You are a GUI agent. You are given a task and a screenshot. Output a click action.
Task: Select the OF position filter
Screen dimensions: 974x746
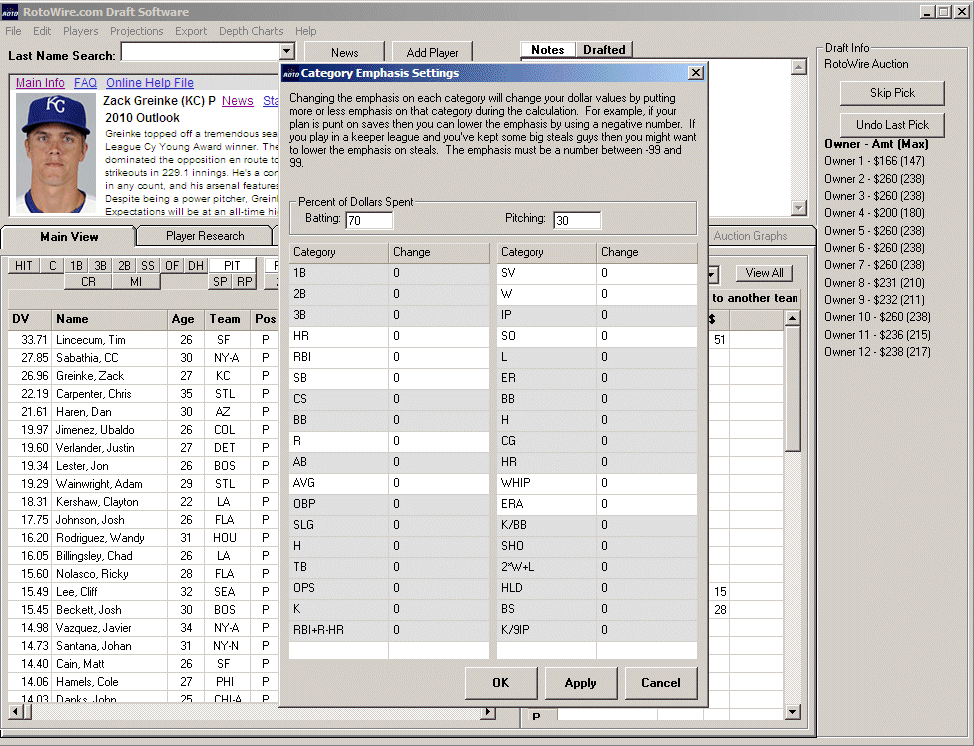pyautogui.click(x=172, y=266)
